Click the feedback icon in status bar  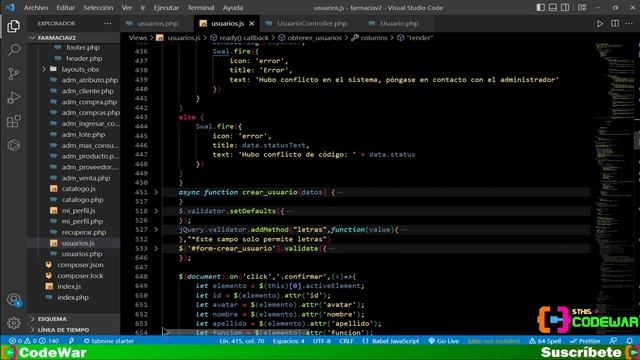pos(613,341)
